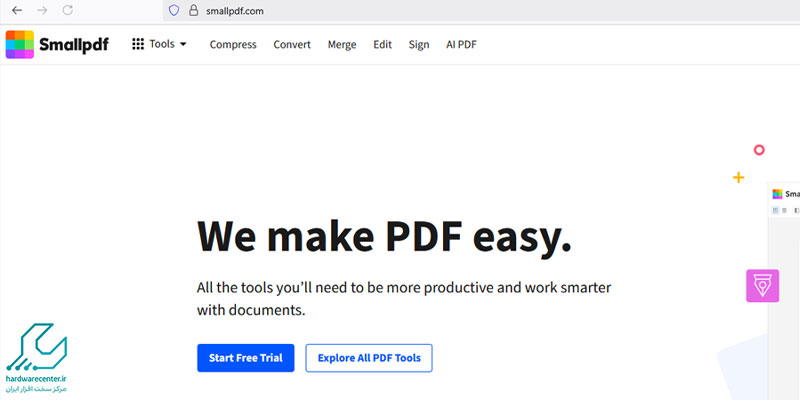This screenshot has height=400, width=800.
Task: Open the Edit navigation item
Action: point(382,45)
